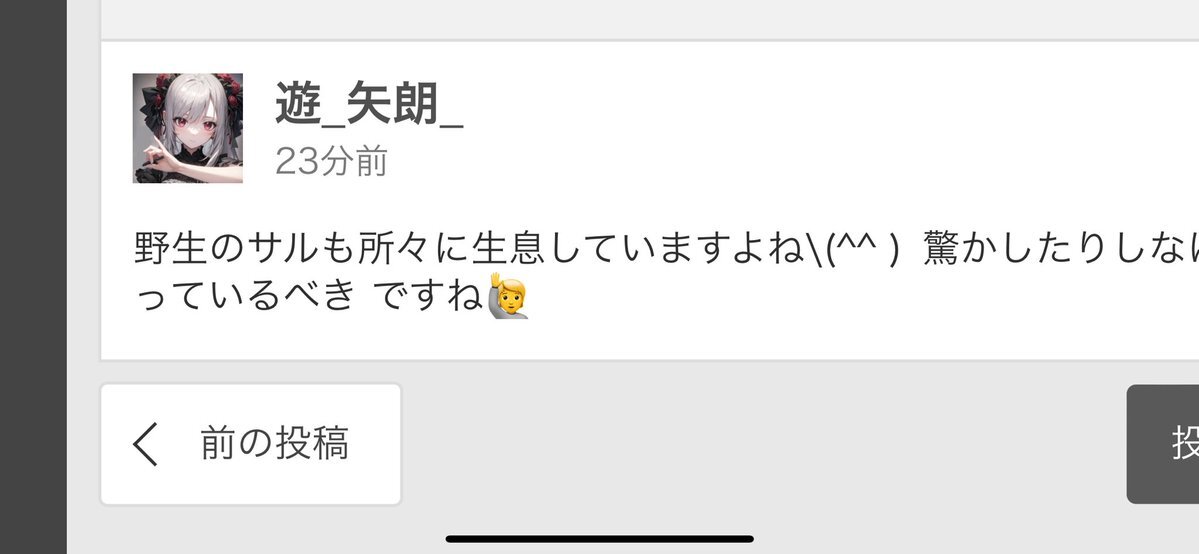Go to 前の投稿 via its label
The image size is (1199, 554).
point(275,444)
